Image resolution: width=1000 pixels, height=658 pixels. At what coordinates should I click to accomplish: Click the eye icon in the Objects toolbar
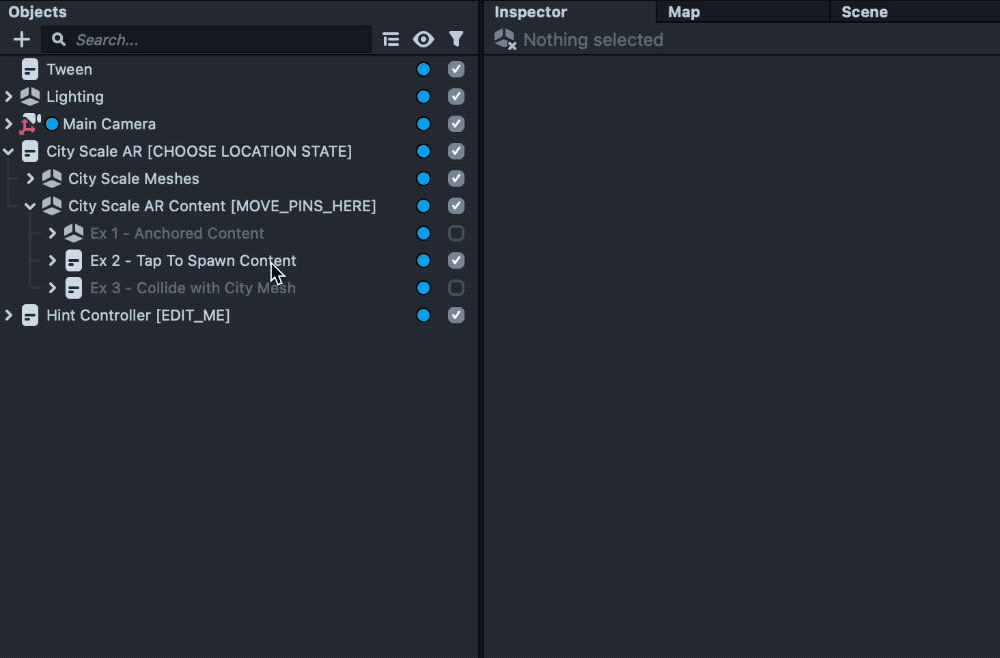coord(423,39)
